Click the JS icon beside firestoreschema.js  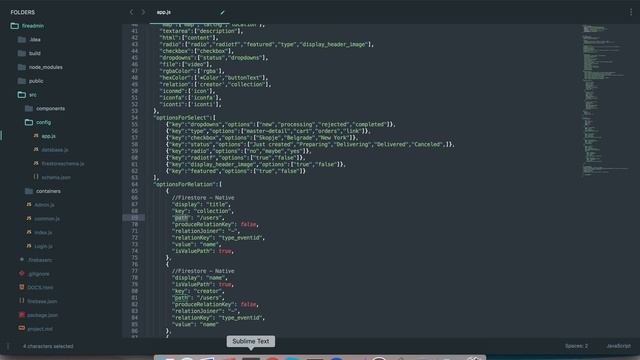point(36,163)
